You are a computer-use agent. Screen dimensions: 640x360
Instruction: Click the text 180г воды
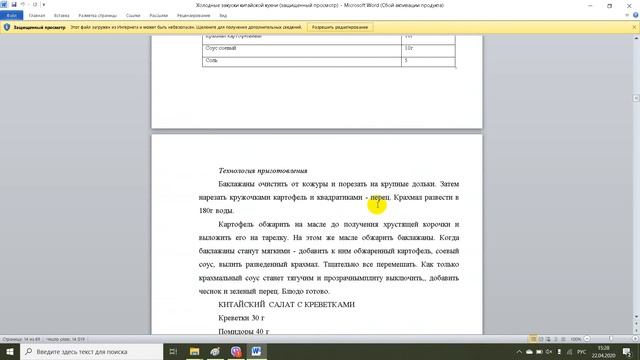coord(216,211)
